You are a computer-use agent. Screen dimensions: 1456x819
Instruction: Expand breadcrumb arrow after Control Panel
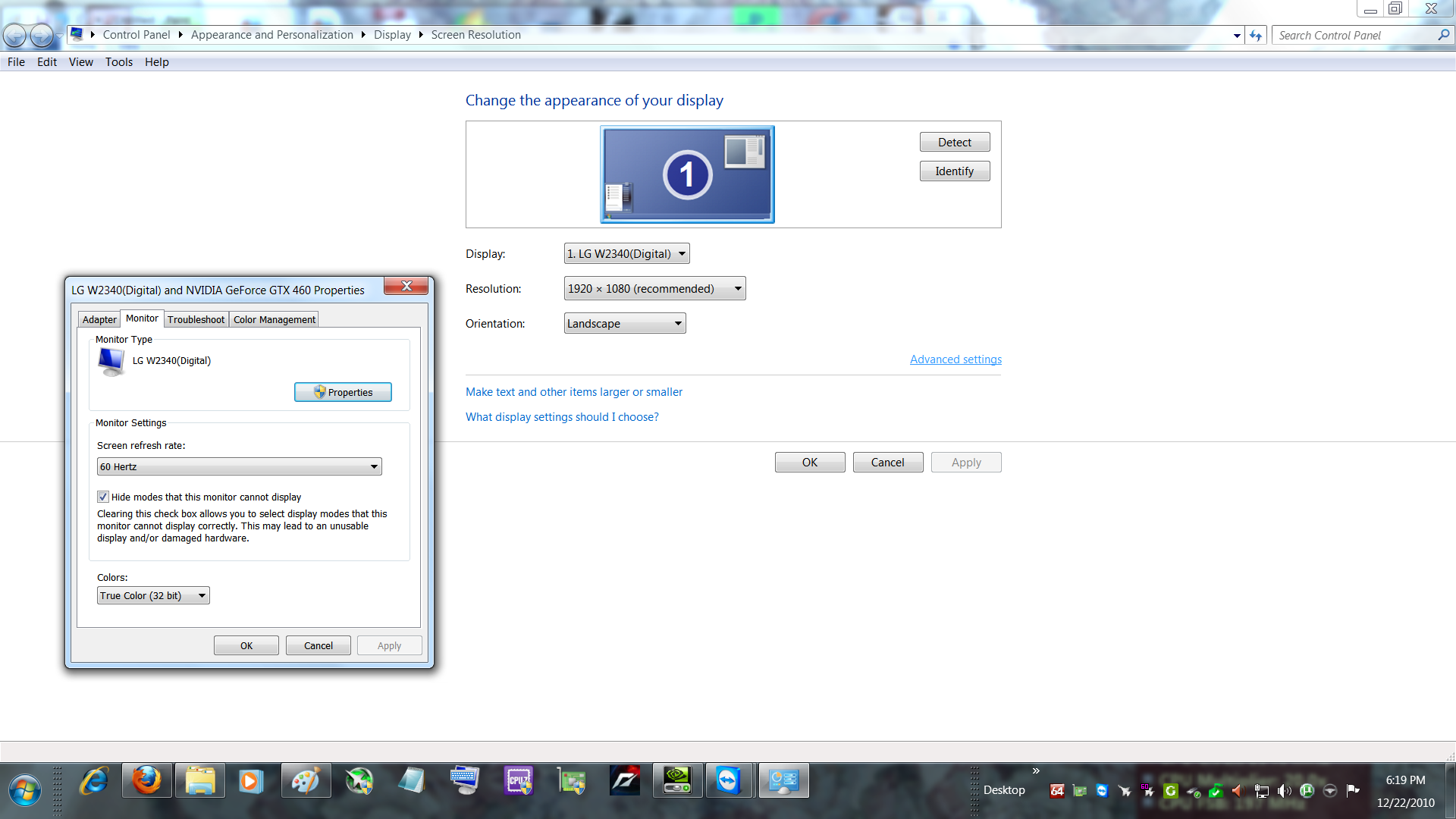180,35
